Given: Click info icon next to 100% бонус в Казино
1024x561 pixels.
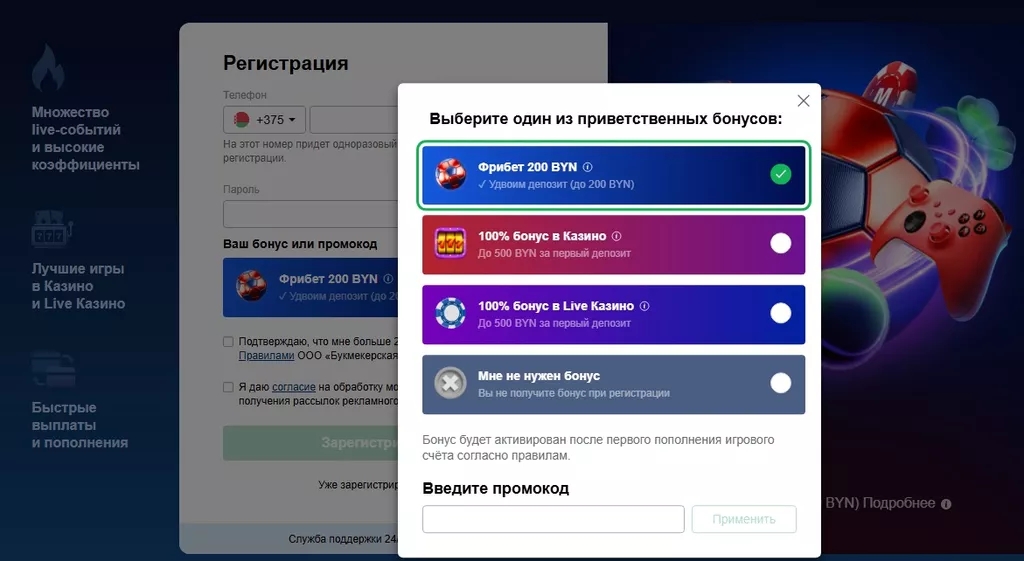Looking at the screenshot, I should 616,236.
